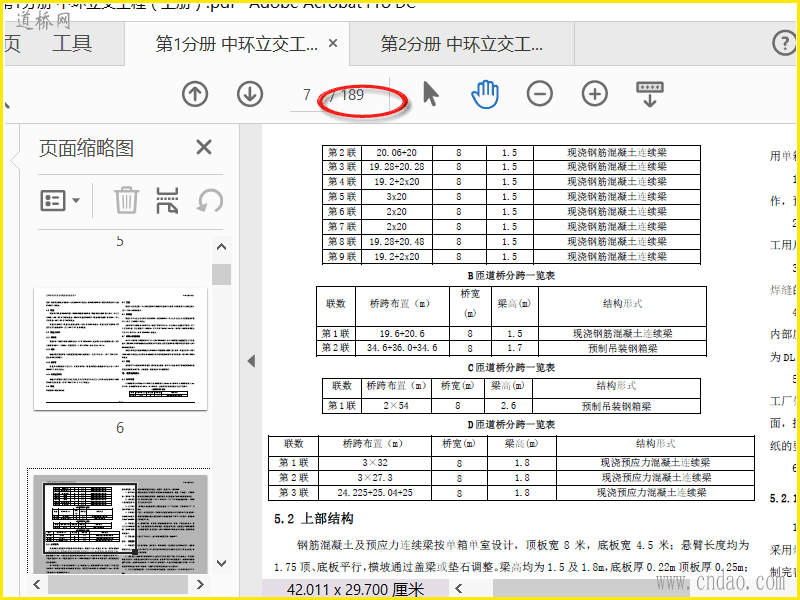Activate the arrow selection tool

coord(431,94)
